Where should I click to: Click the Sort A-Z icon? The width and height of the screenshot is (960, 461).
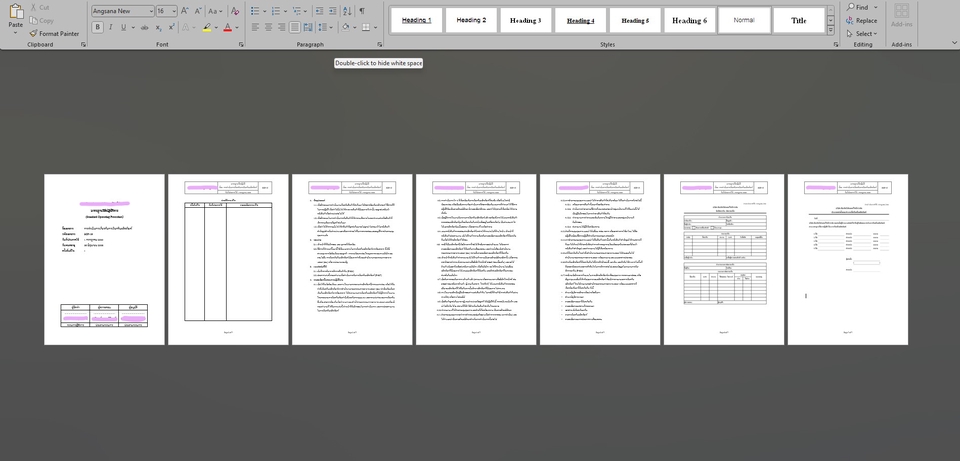[x=347, y=11]
